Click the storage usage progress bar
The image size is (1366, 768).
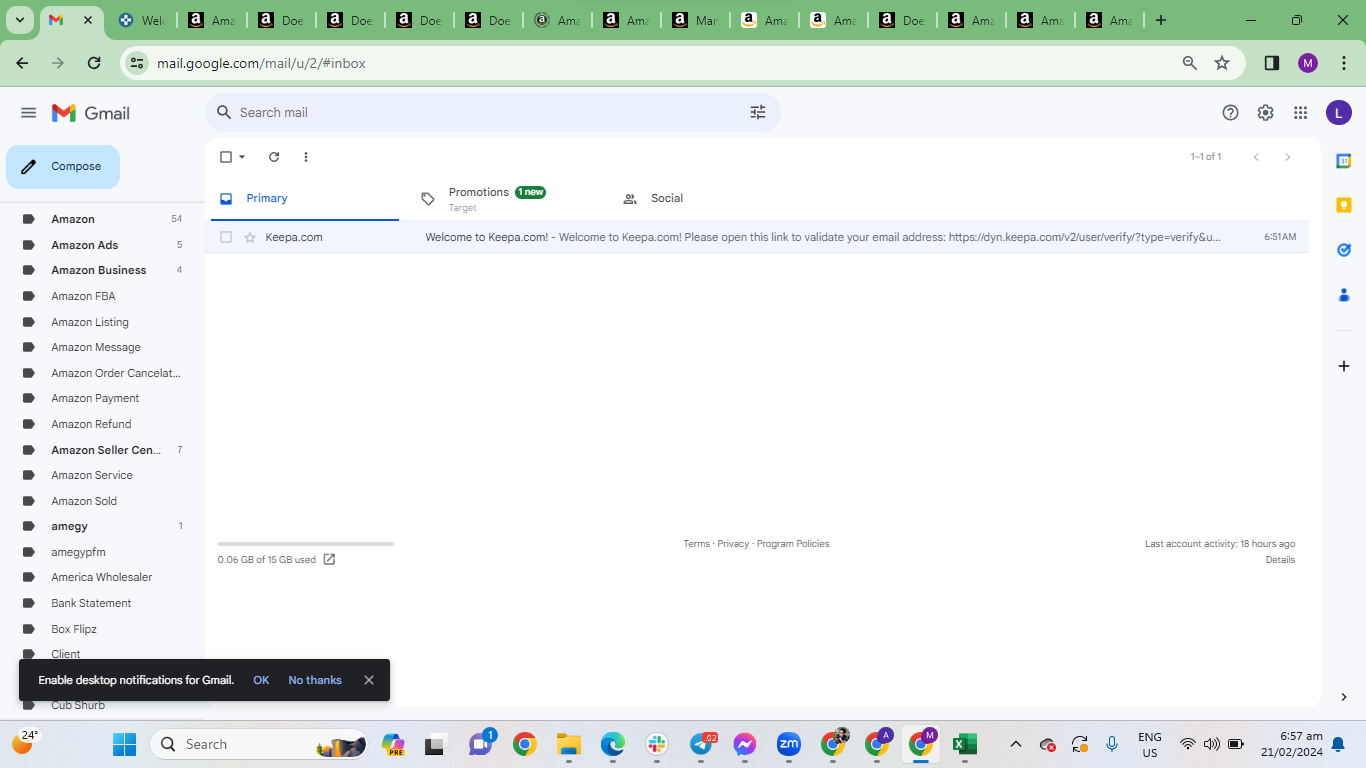click(x=306, y=544)
